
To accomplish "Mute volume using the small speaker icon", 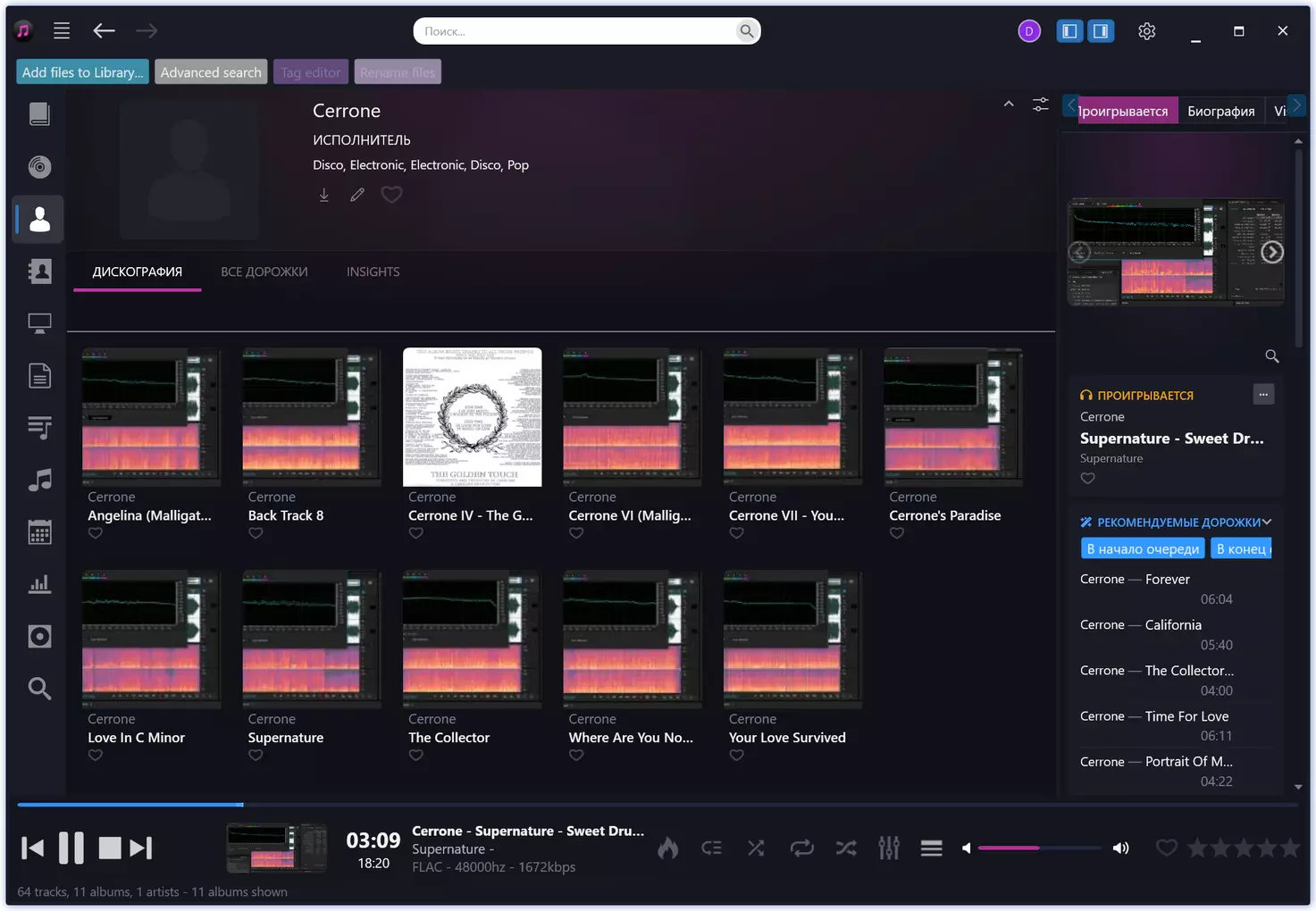I will [966, 848].
